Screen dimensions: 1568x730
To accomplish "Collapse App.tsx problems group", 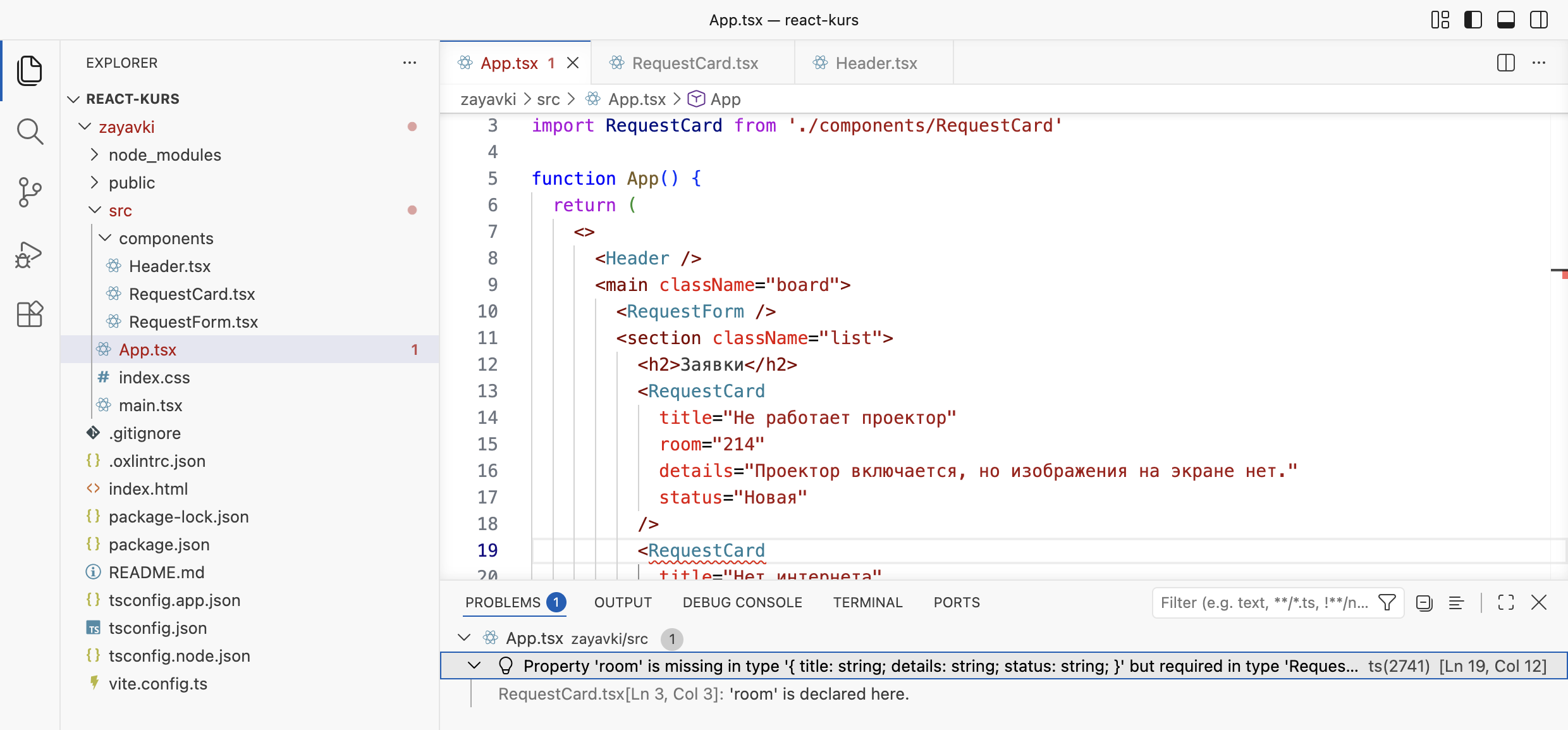I will pos(464,638).
